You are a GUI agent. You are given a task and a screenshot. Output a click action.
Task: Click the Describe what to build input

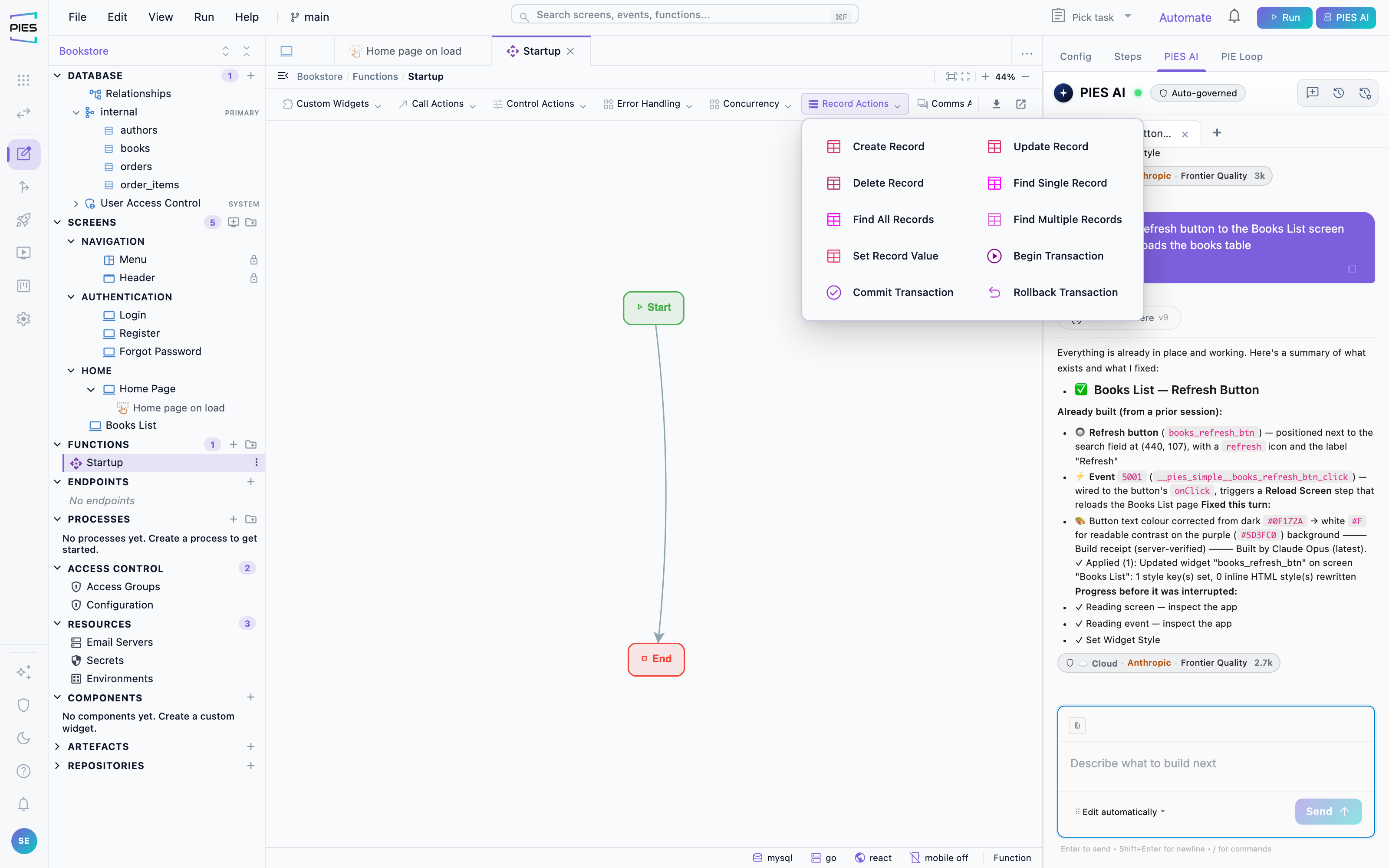click(1216, 764)
